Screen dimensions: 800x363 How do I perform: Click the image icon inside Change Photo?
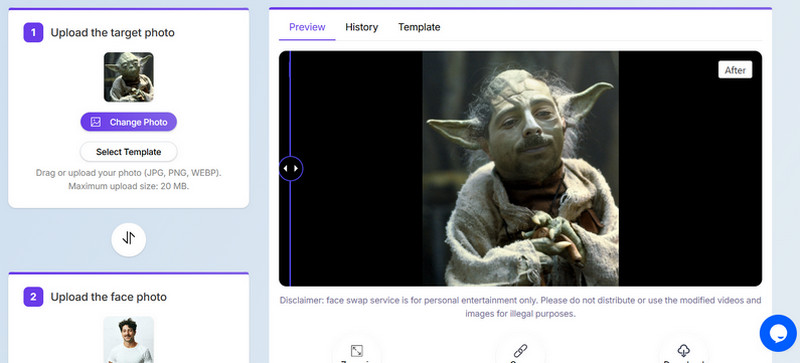click(x=95, y=122)
